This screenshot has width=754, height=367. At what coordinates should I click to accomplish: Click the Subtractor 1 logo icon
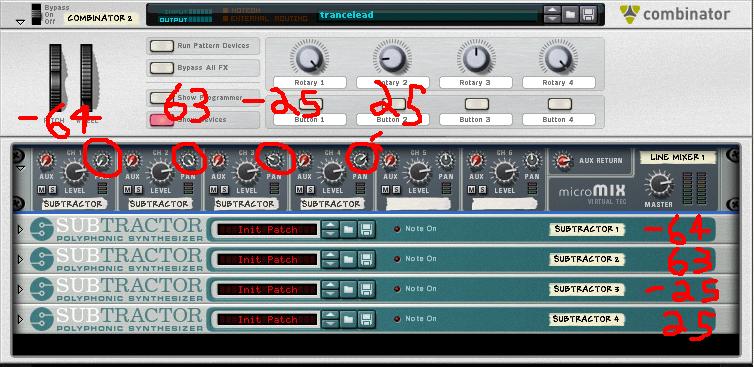point(42,229)
